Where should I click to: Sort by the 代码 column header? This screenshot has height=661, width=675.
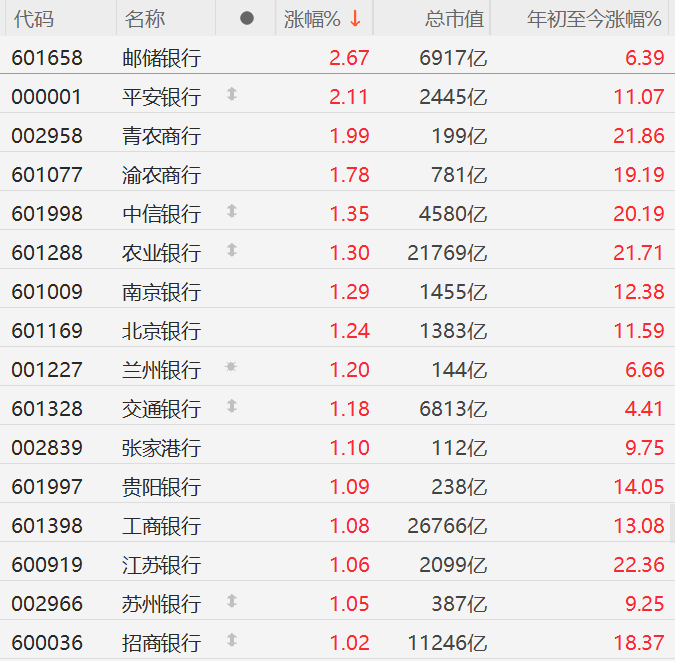(34, 19)
